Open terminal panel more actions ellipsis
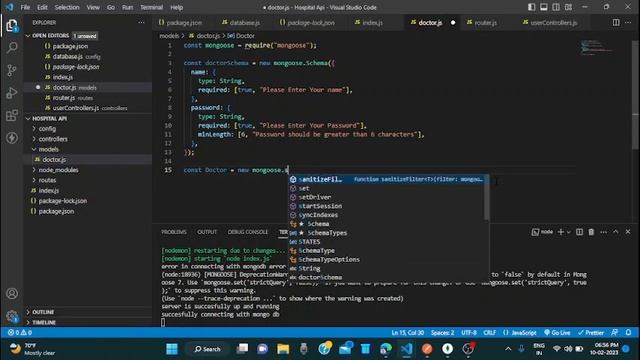Image resolution: width=640 pixels, height=360 pixels. coord(604,232)
